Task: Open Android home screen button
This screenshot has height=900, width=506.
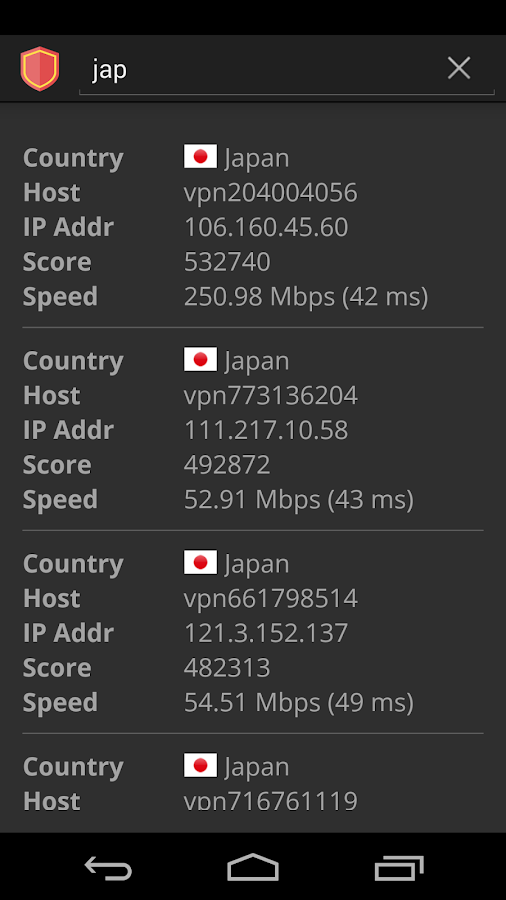Action: point(253,867)
